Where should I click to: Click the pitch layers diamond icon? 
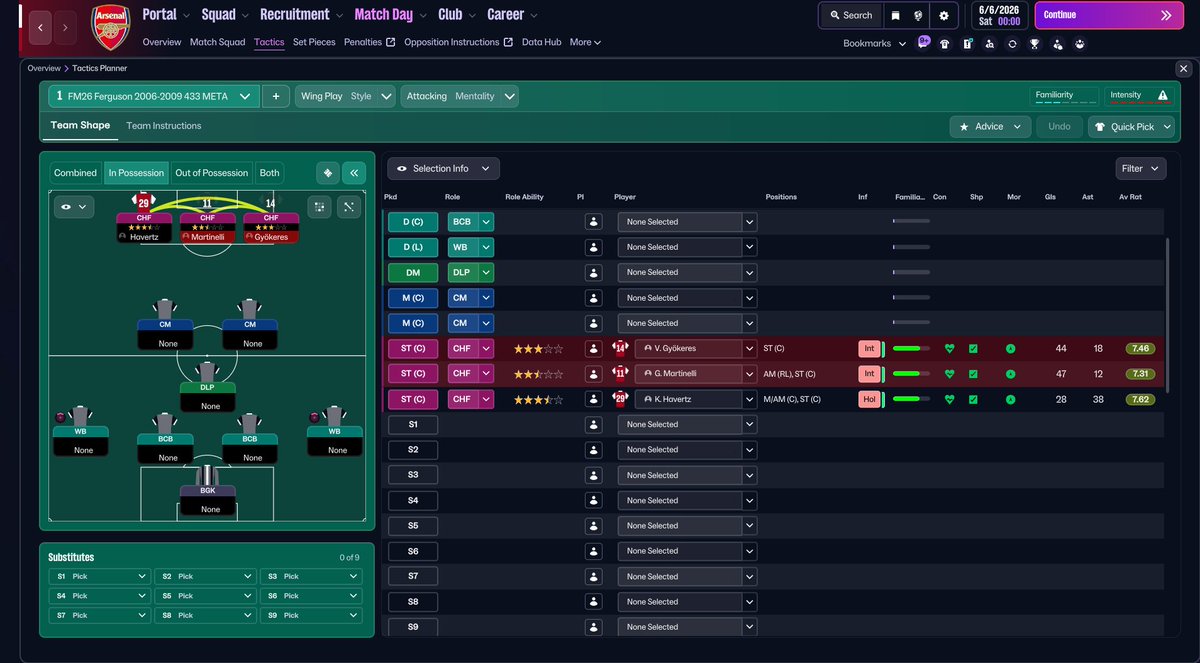coord(327,173)
